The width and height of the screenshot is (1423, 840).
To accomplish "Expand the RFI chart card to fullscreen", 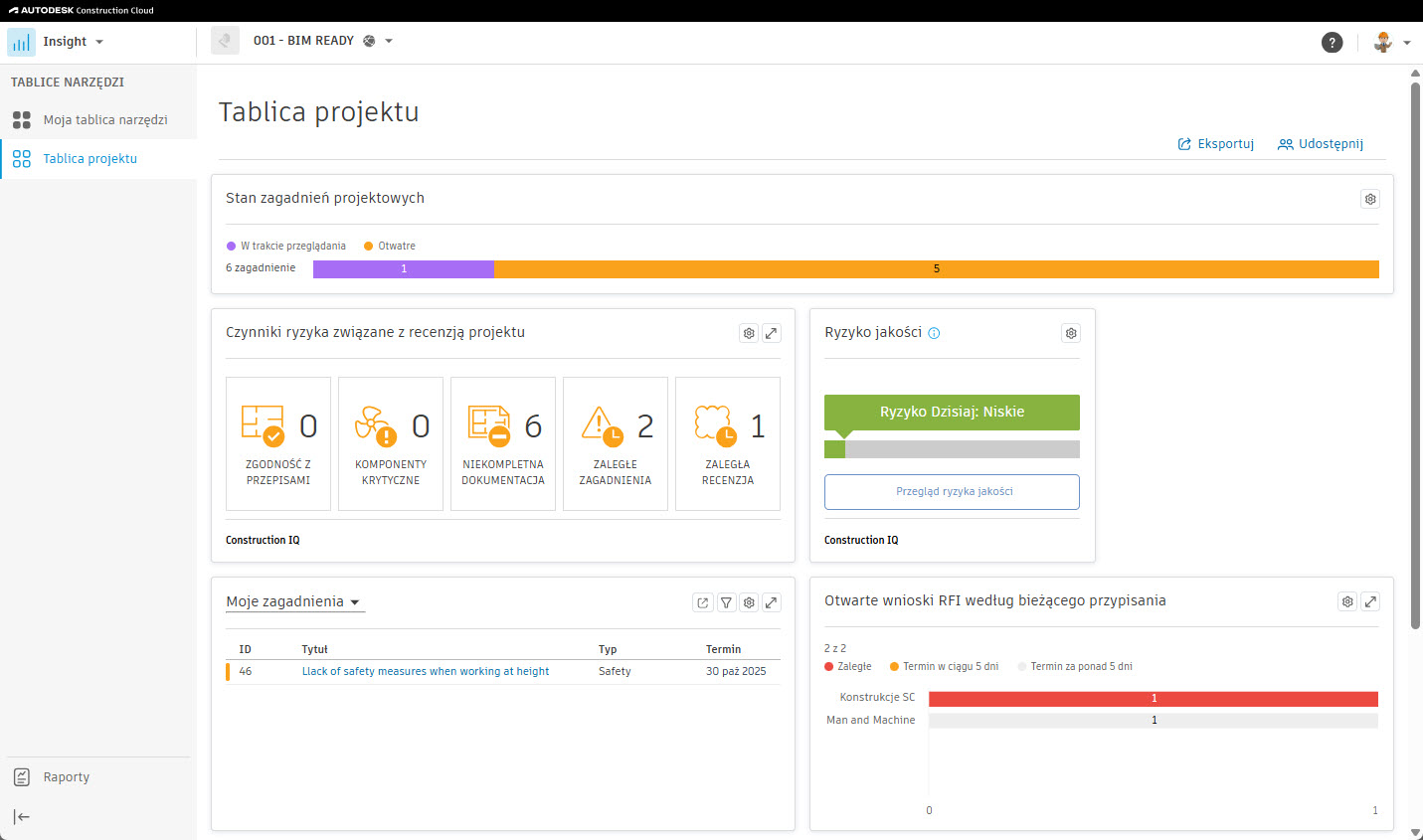I will click(x=1369, y=601).
